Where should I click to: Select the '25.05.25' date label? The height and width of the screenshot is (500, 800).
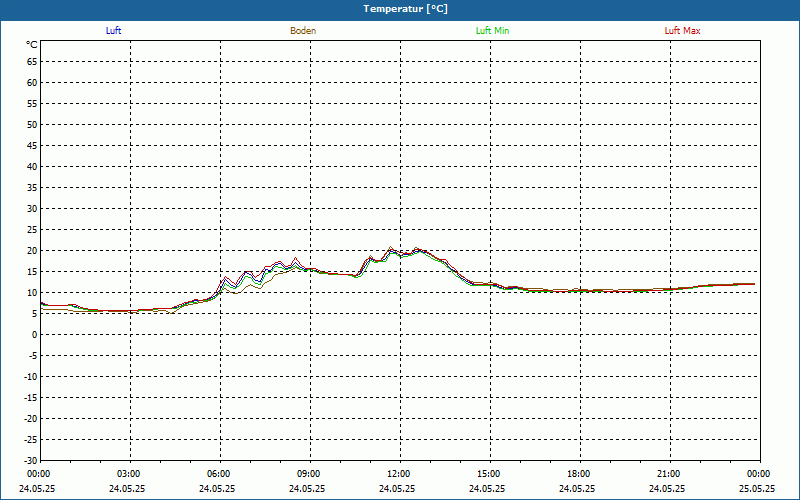[757, 488]
